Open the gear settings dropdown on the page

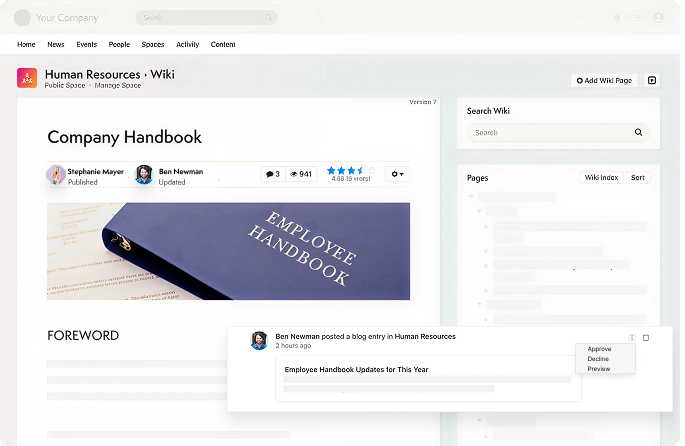tap(398, 174)
